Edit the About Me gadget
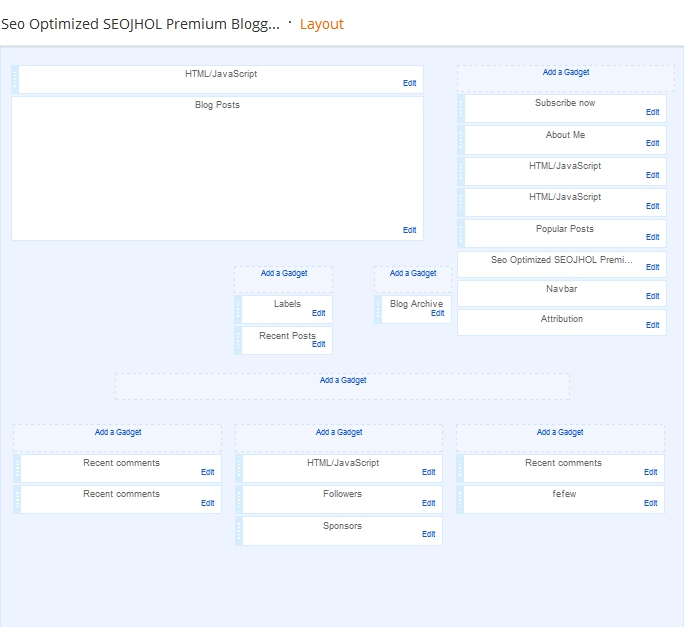 click(x=652, y=143)
